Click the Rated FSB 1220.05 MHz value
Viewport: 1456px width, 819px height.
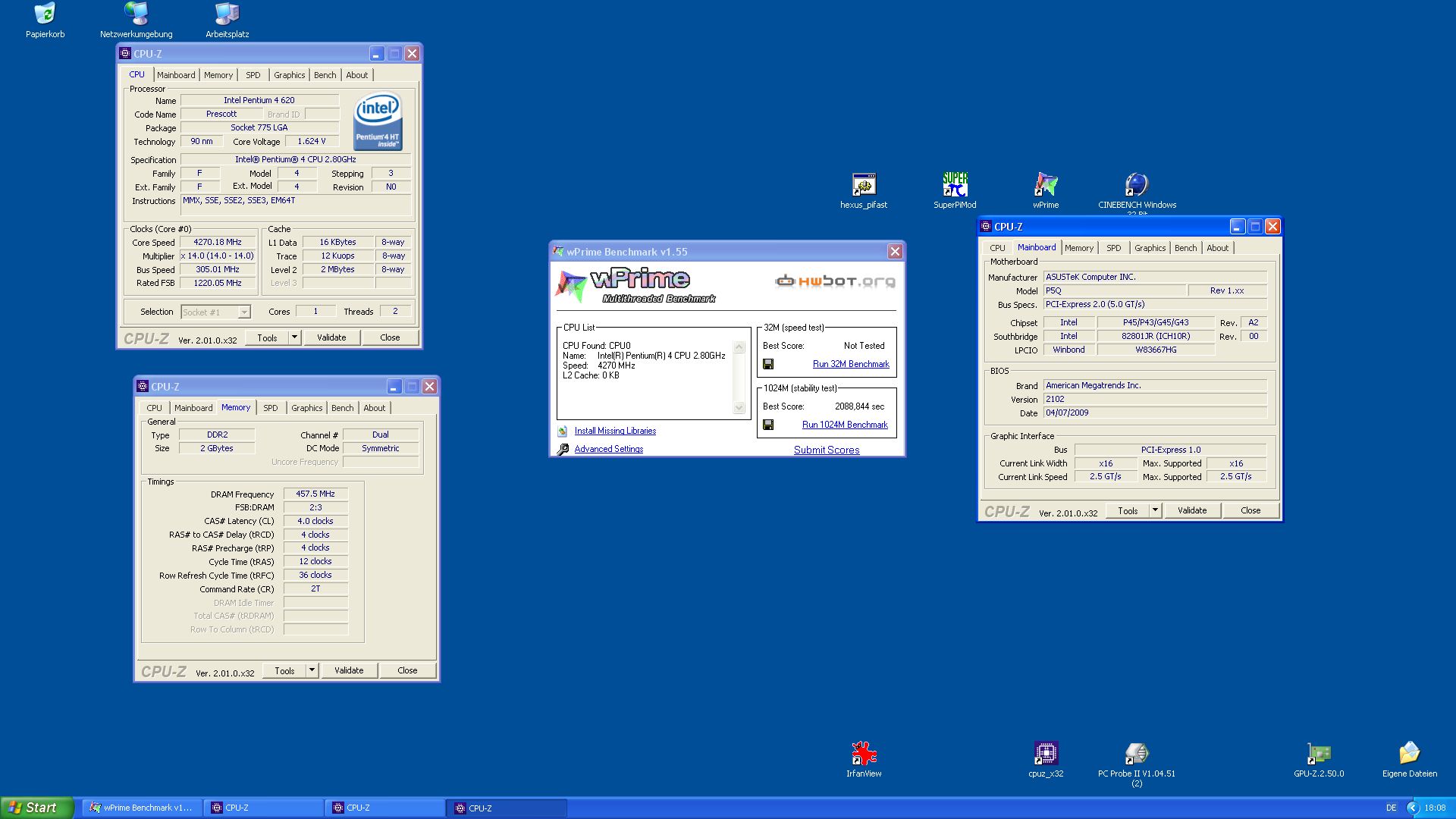[x=218, y=283]
